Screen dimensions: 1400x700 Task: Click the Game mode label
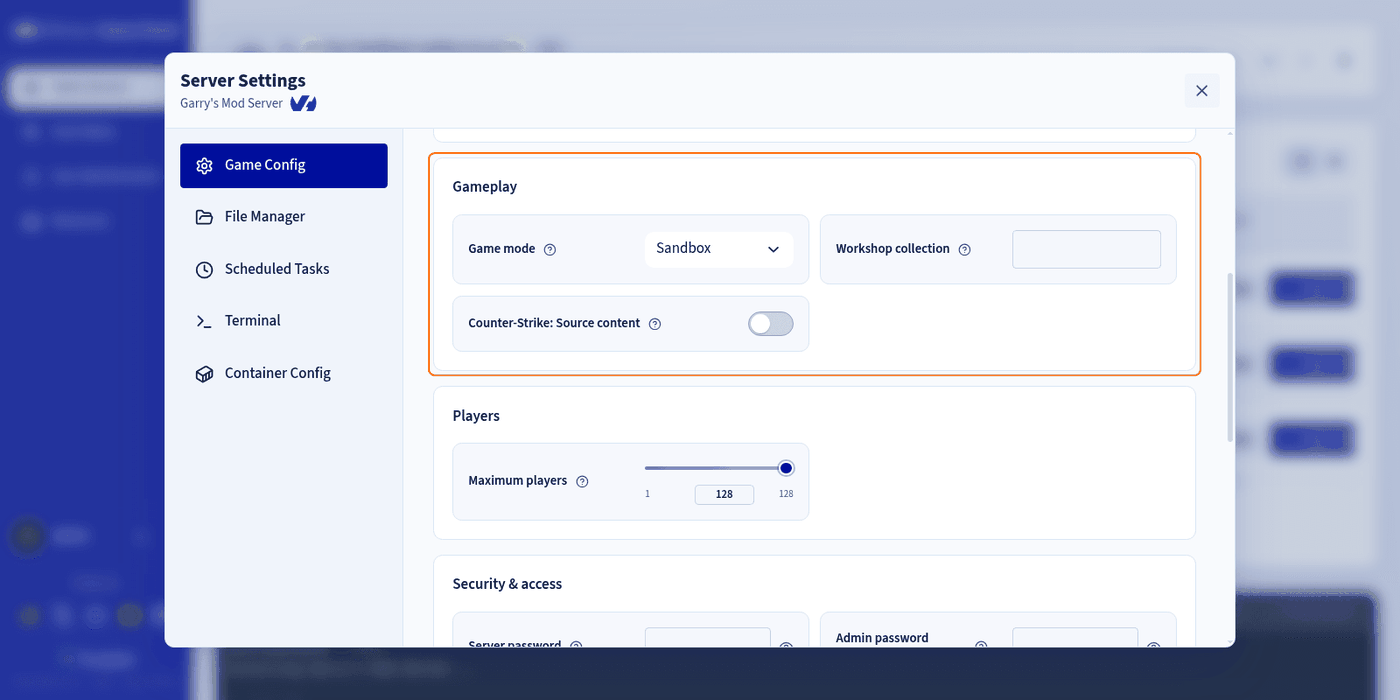[x=502, y=249]
